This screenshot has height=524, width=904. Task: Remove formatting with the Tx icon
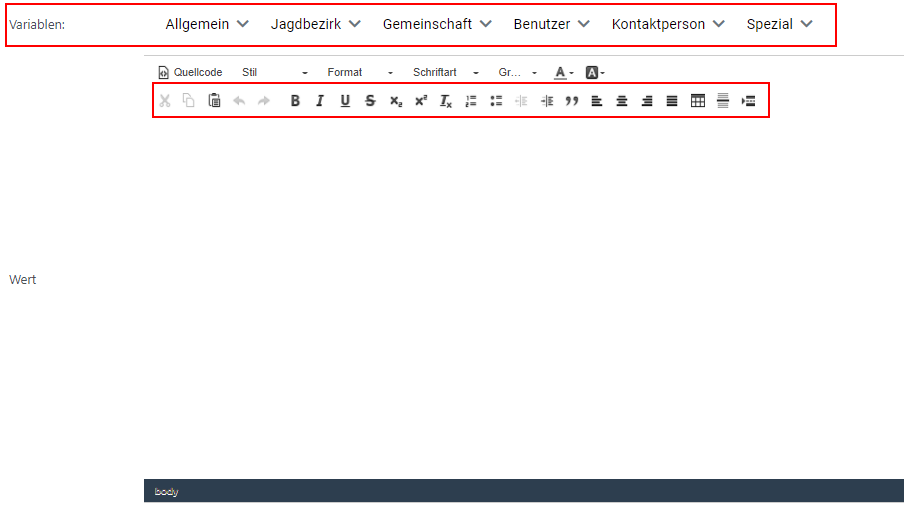(446, 101)
